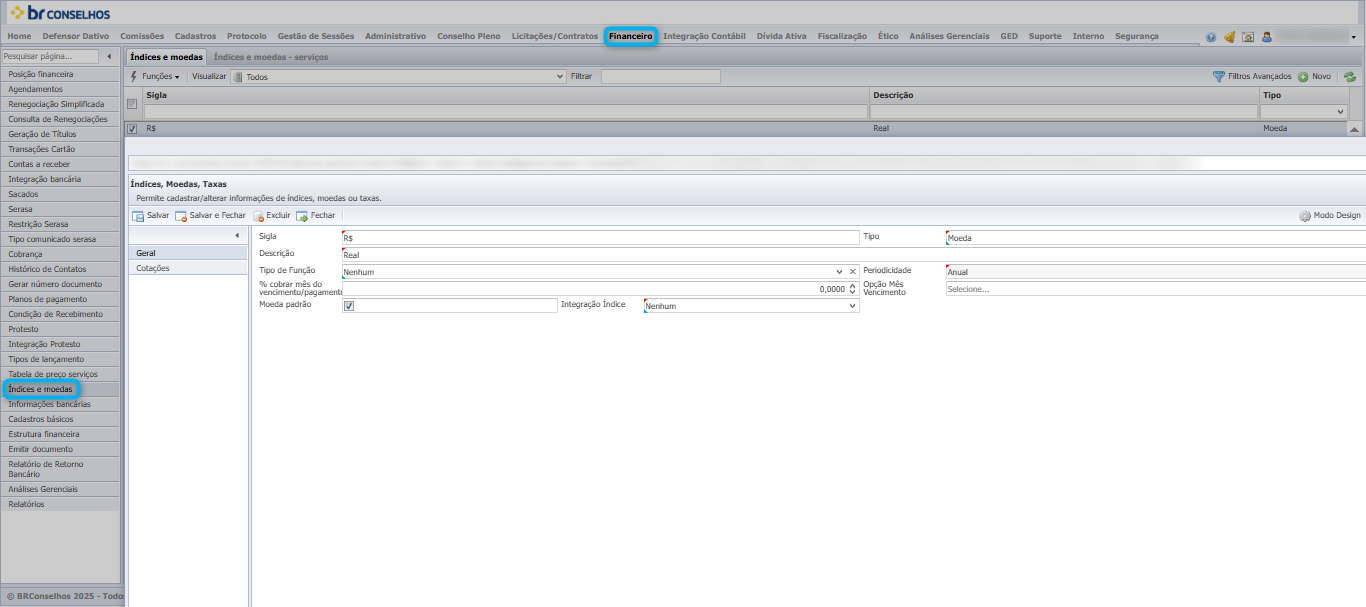1366x607 pixels.
Task: Click the BR Conselhos logo
Action: [61, 13]
